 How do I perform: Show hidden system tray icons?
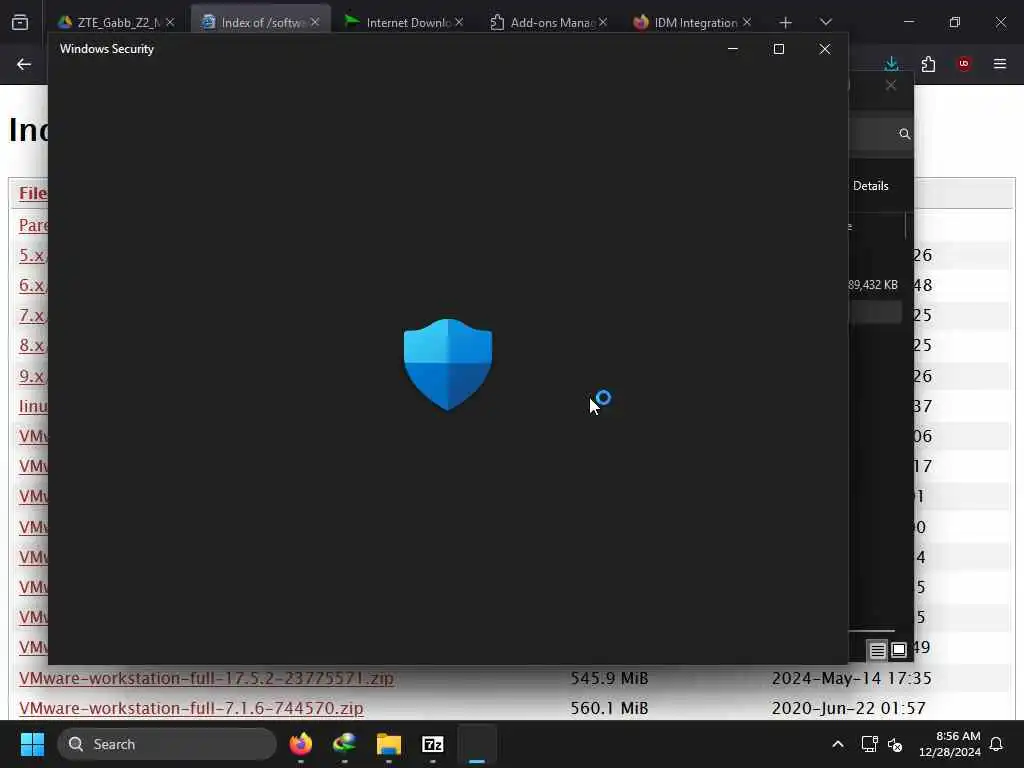tap(838, 744)
